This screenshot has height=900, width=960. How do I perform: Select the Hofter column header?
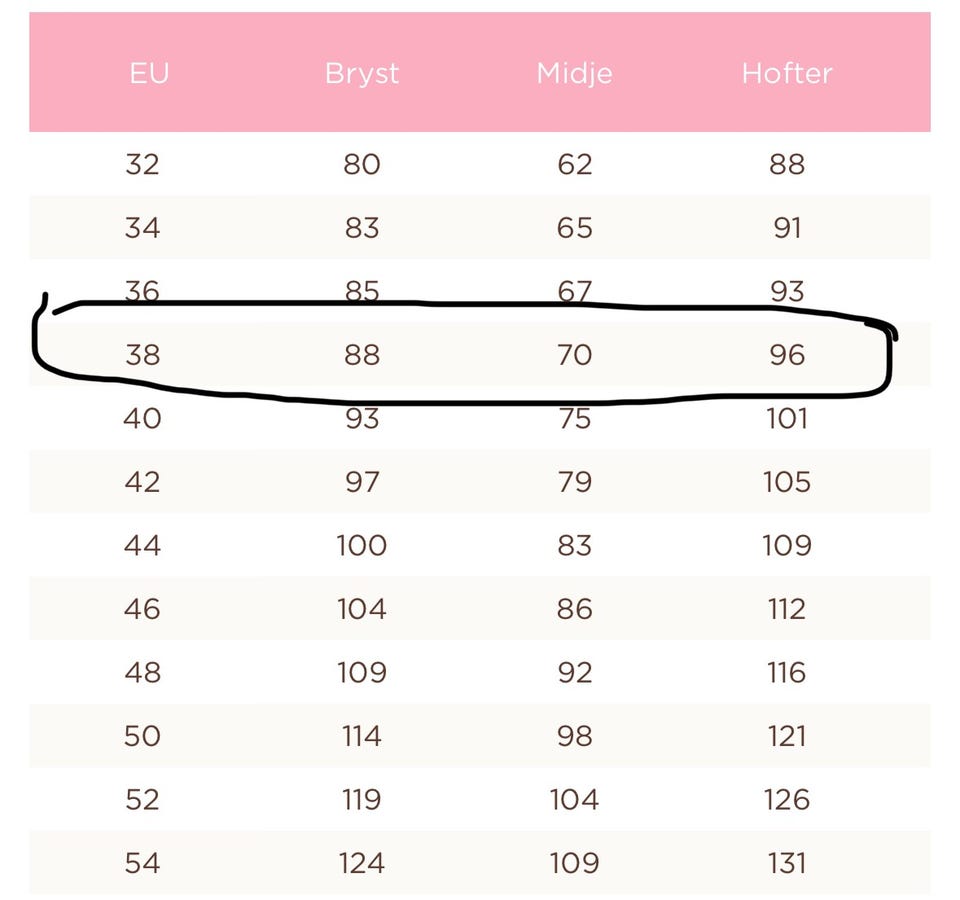click(x=787, y=73)
